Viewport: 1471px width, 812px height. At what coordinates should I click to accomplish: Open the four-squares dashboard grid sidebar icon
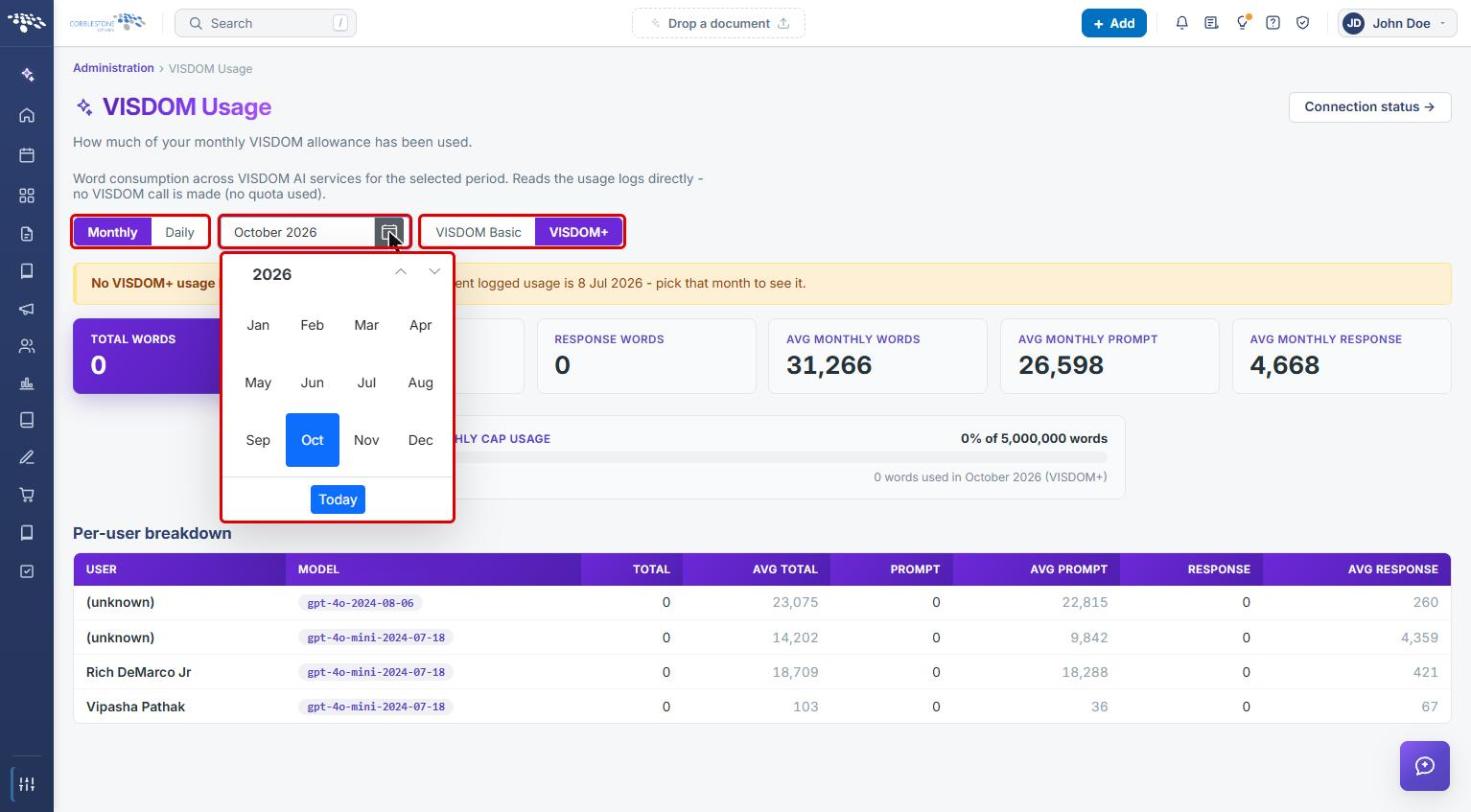(27, 195)
